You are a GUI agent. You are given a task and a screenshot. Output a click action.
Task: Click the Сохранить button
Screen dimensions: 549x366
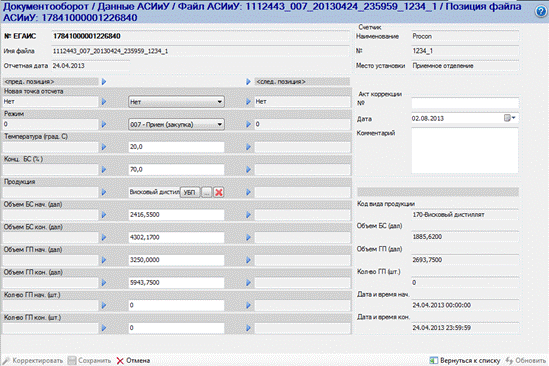tap(89, 360)
